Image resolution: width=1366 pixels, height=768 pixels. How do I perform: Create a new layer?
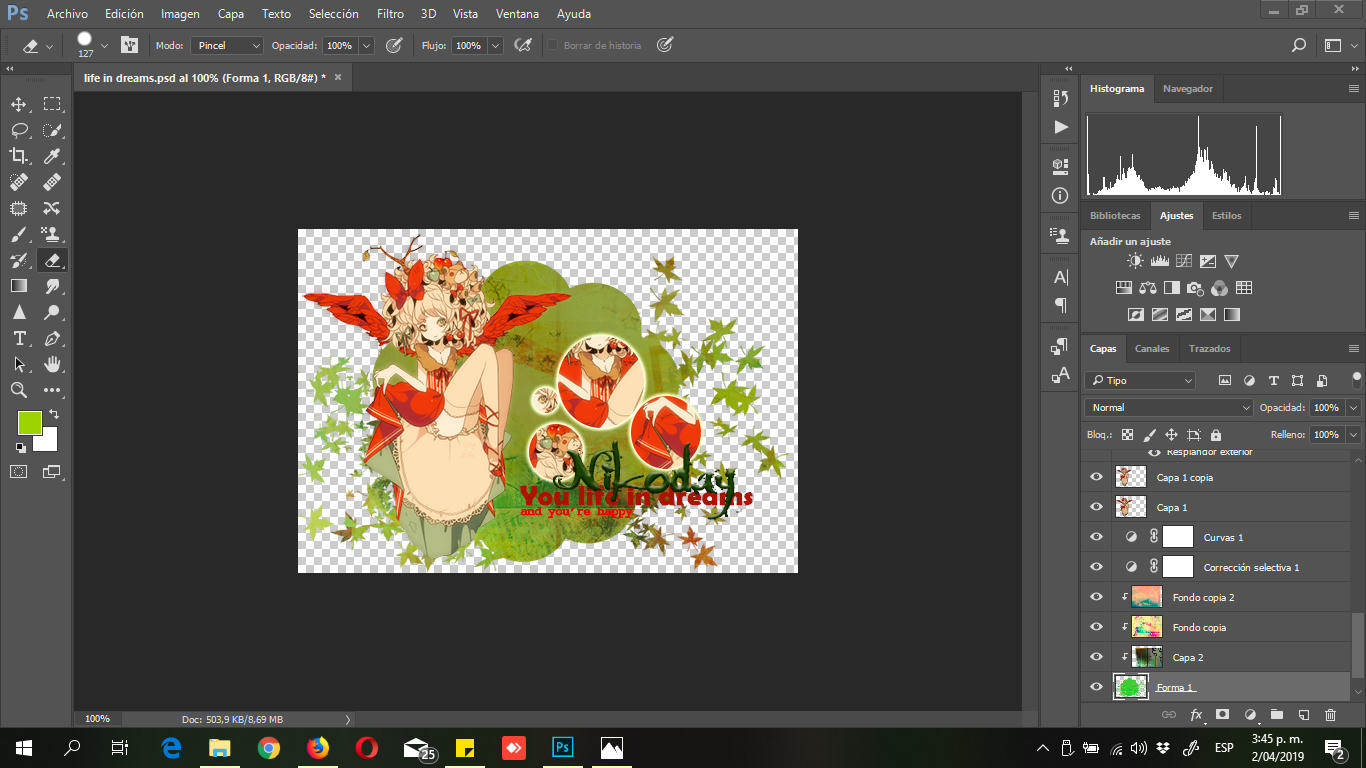pos(1303,715)
